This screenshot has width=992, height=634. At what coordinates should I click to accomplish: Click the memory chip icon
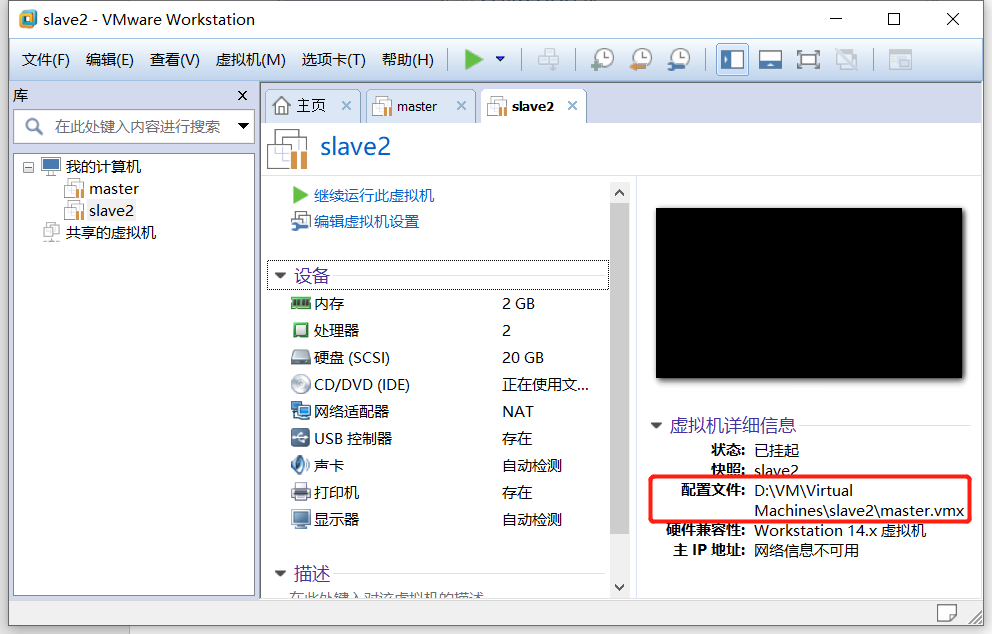tap(301, 303)
